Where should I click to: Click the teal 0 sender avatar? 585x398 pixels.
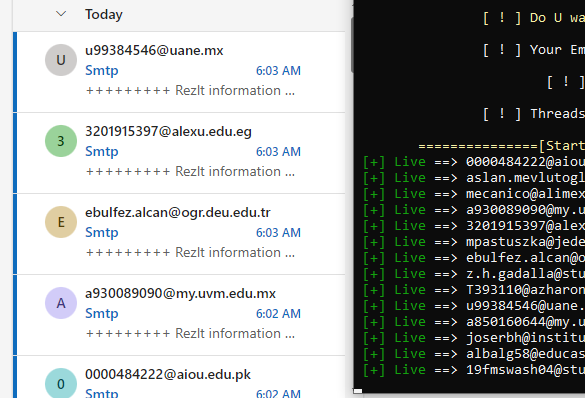pyautogui.click(x=61, y=383)
